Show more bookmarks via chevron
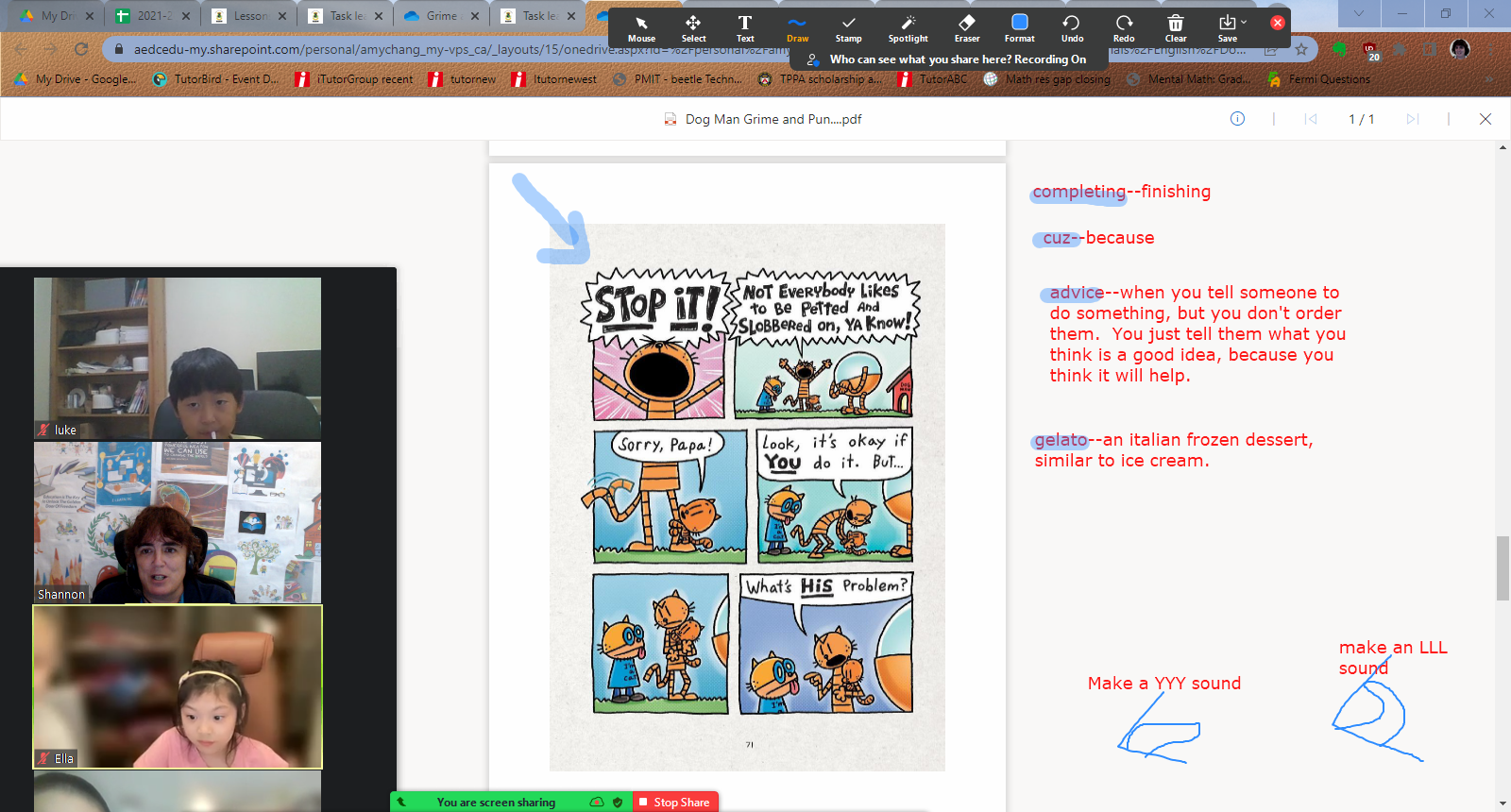The width and height of the screenshot is (1511, 812). pyautogui.click(x=1489, y=79)
